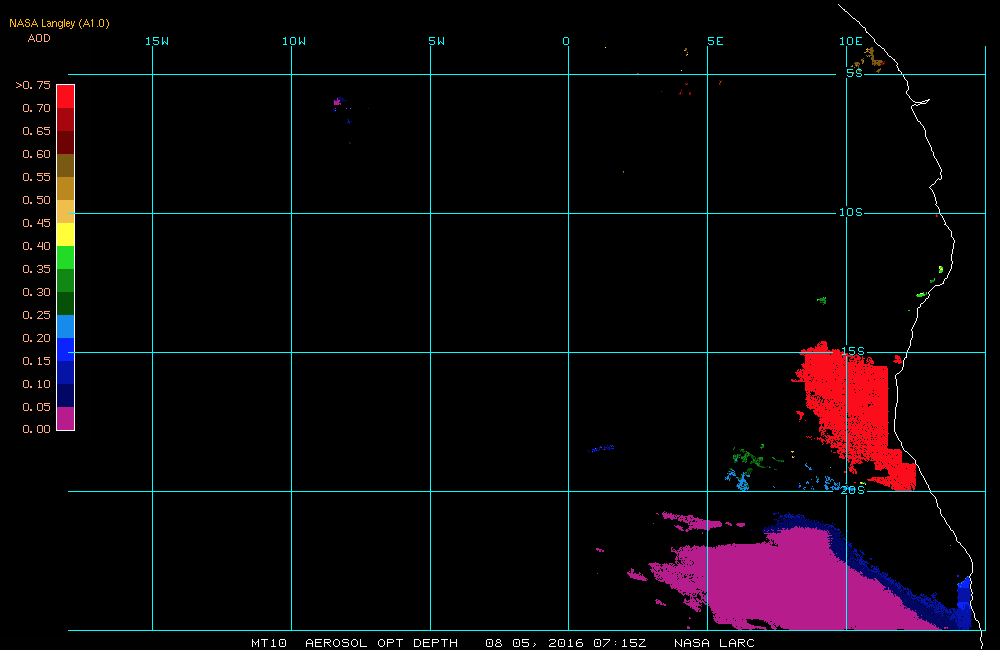The width and height of the screenshot is (1000, 650).
Task: Click the "5S" latitude label
Action: pos(855,73)
